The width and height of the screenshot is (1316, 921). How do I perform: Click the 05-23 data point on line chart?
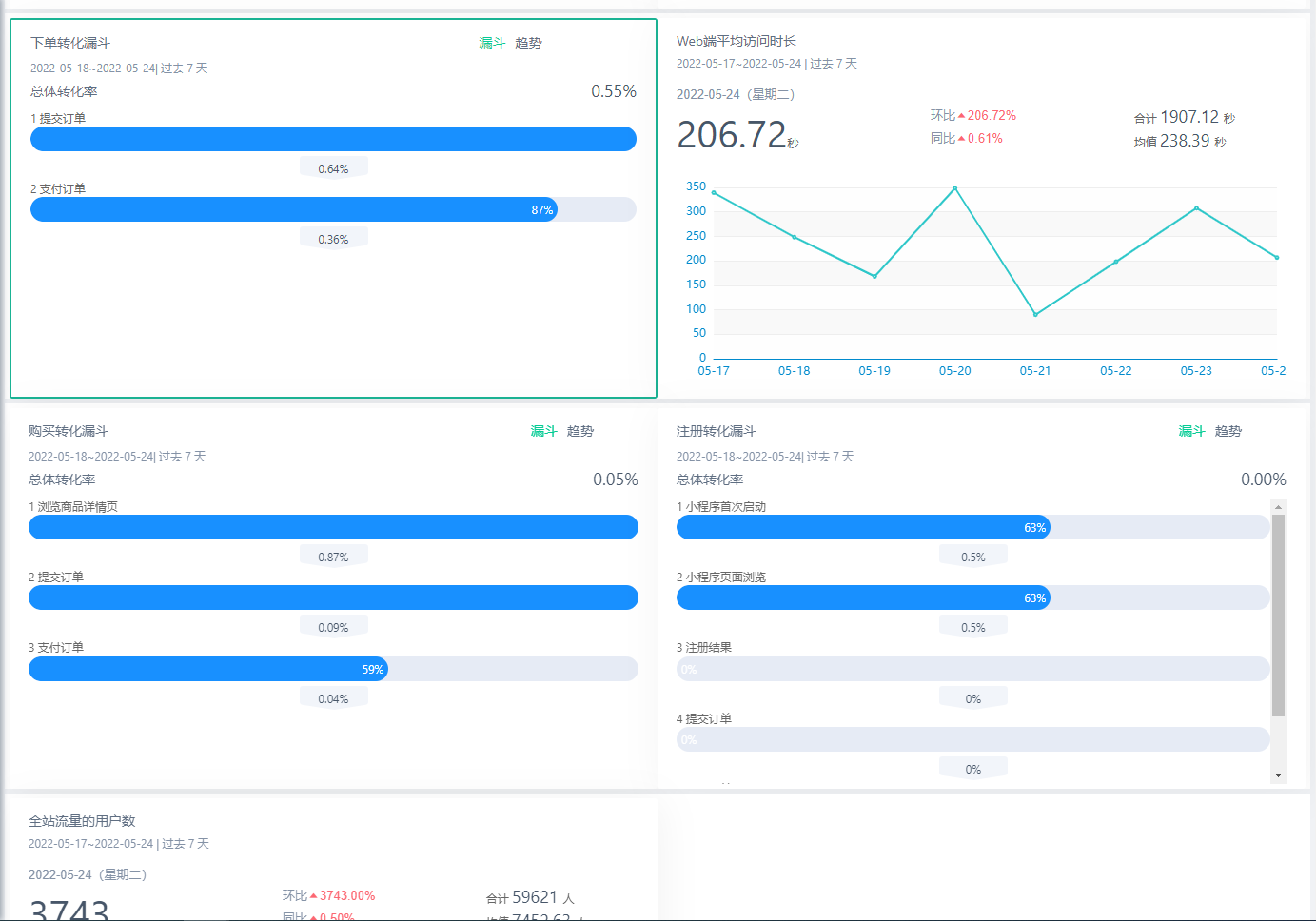pos(1196,208)
